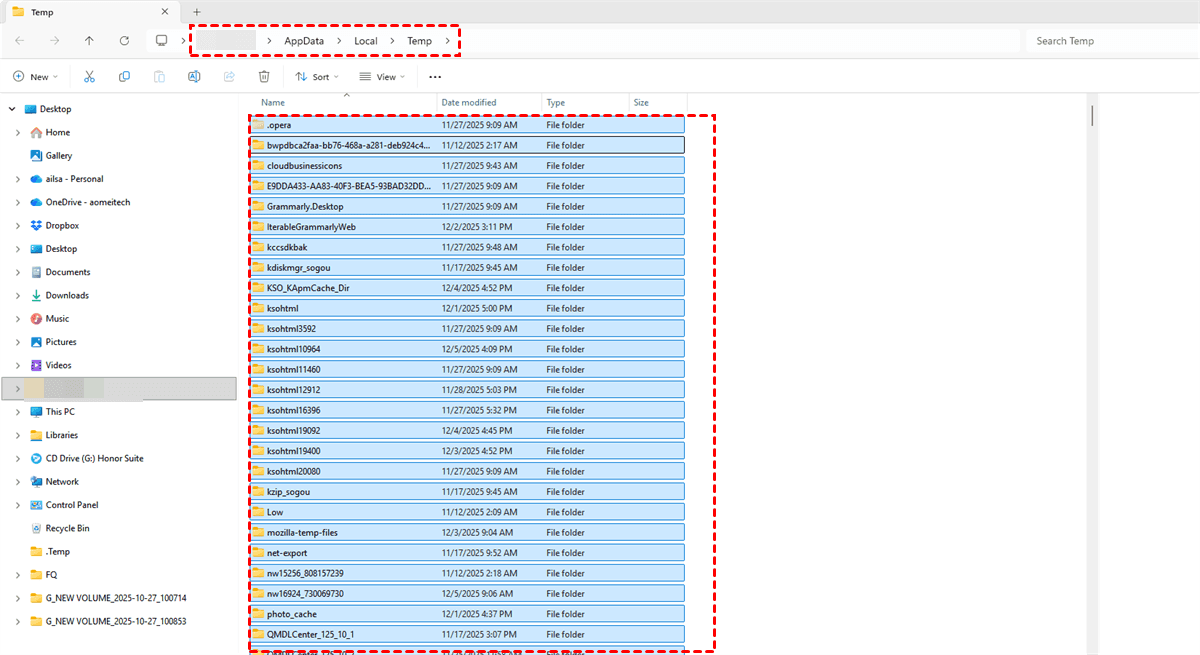Screen dimensions: 1200x655
Task: Select the mozilla-temp-files folder
Action: 302,533
